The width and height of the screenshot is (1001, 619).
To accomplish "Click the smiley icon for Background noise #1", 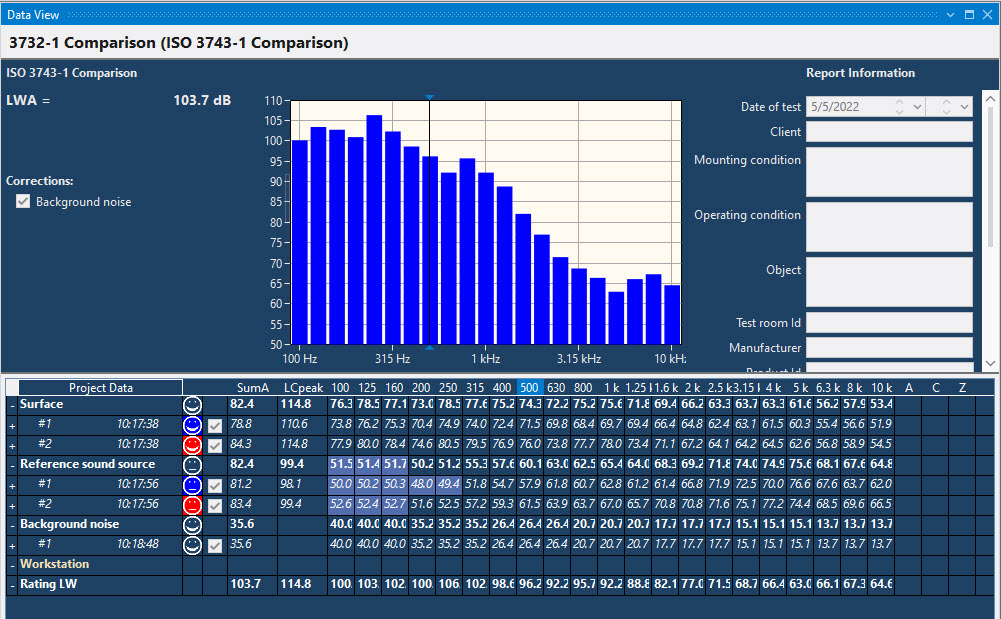I will click(x=192, y=545).
